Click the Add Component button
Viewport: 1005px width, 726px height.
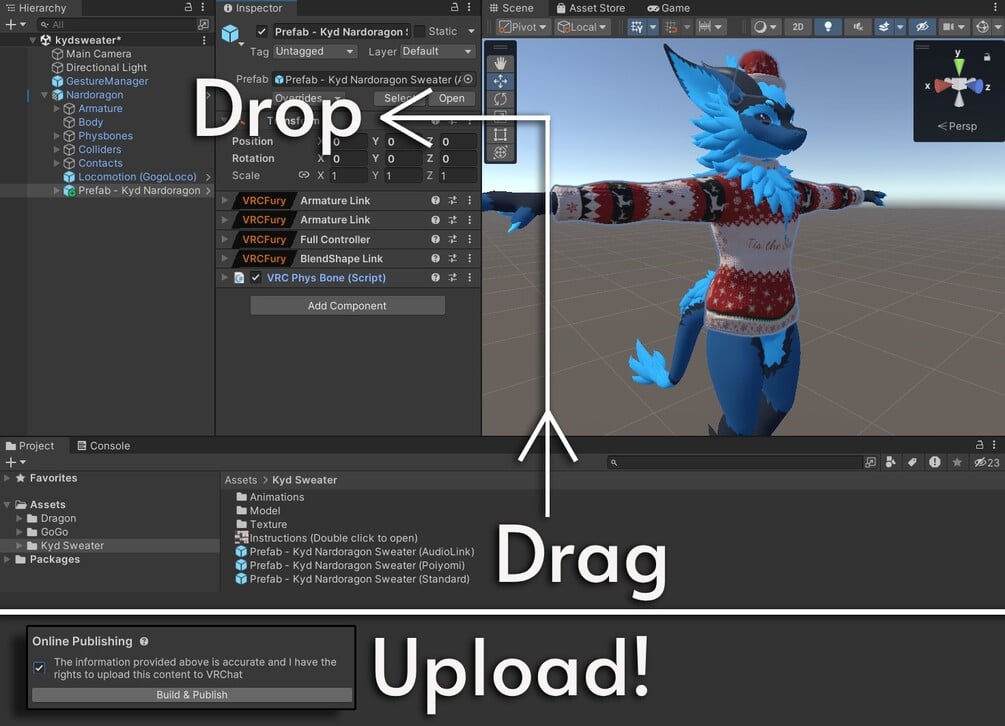click(x=347, y=306)
